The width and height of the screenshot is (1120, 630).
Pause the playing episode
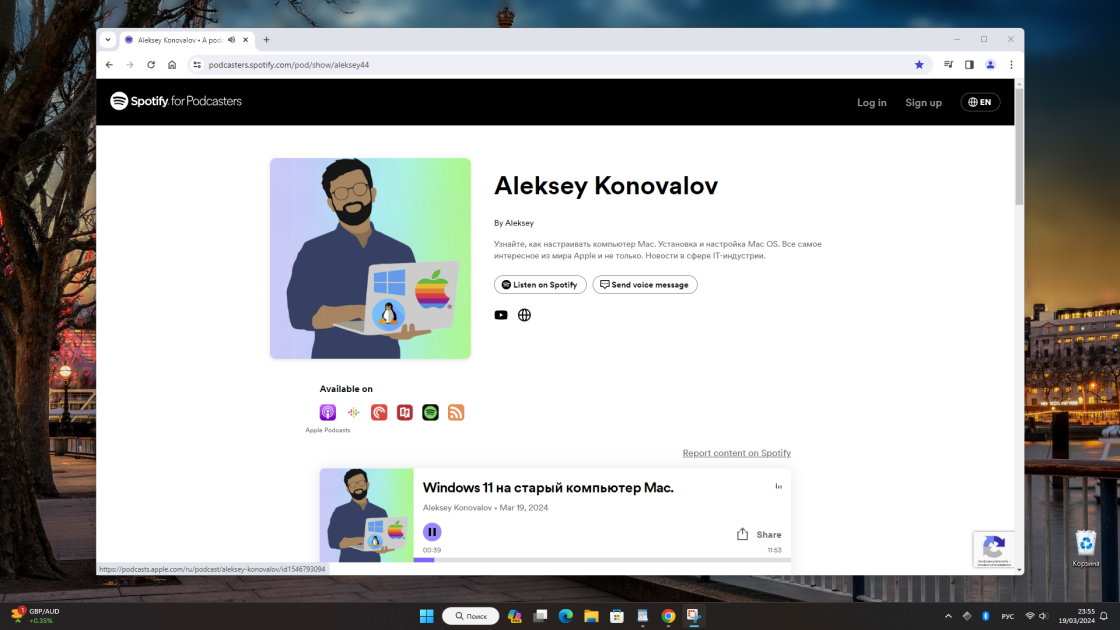click(x=432, y=531)
